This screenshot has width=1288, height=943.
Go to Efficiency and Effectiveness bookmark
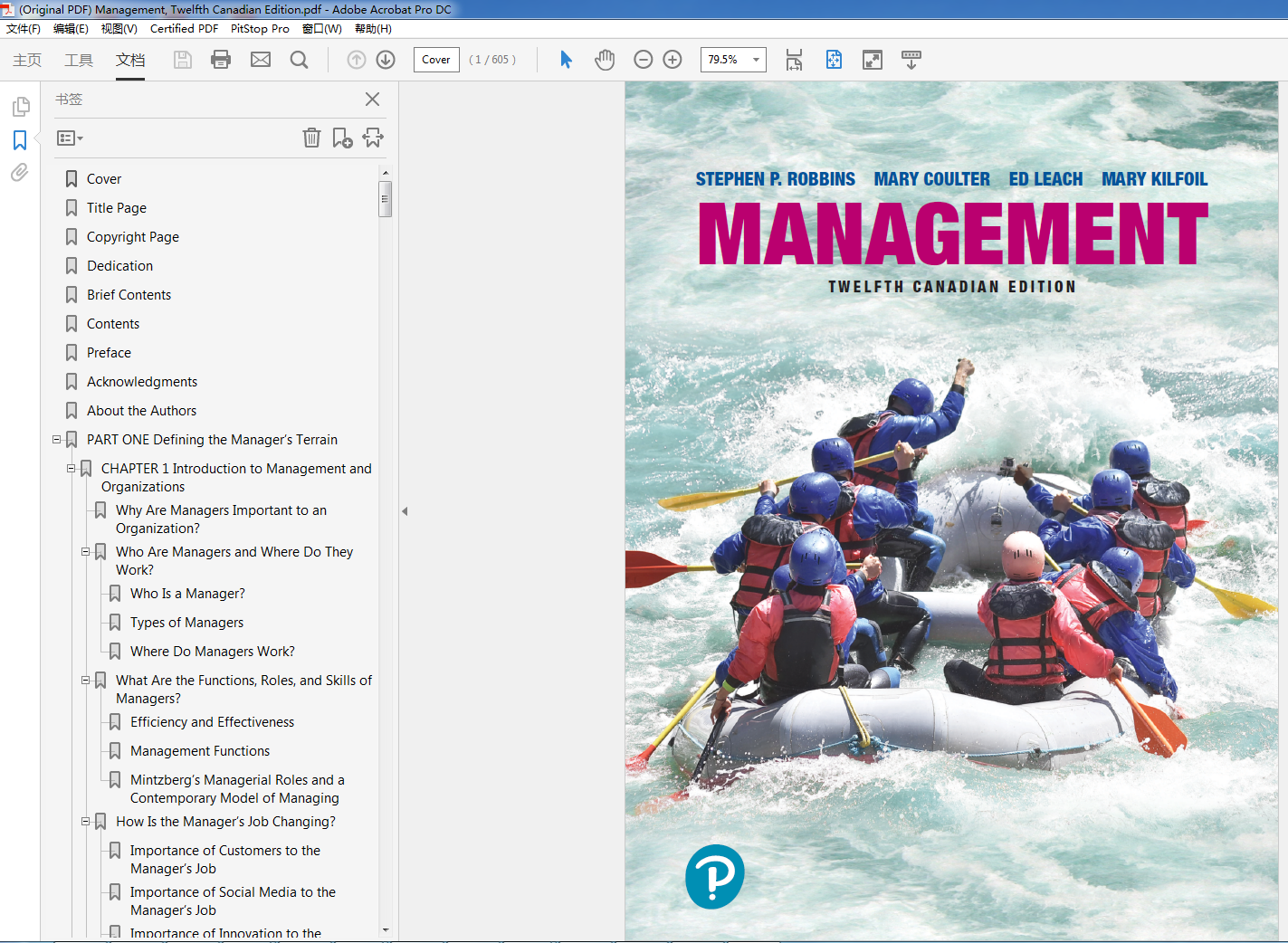pyautogui.click(x=212, y=722)
